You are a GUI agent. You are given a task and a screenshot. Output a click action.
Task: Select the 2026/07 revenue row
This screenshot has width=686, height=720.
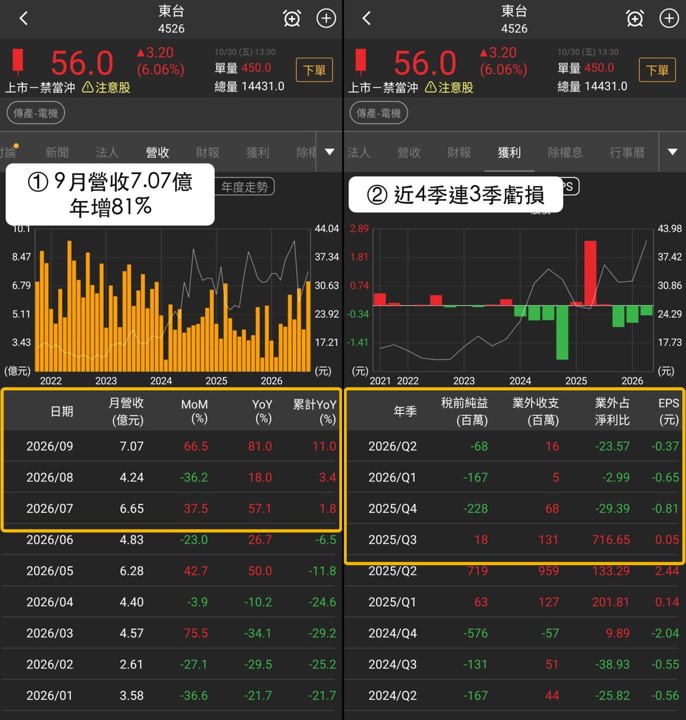tap(171, 508)
